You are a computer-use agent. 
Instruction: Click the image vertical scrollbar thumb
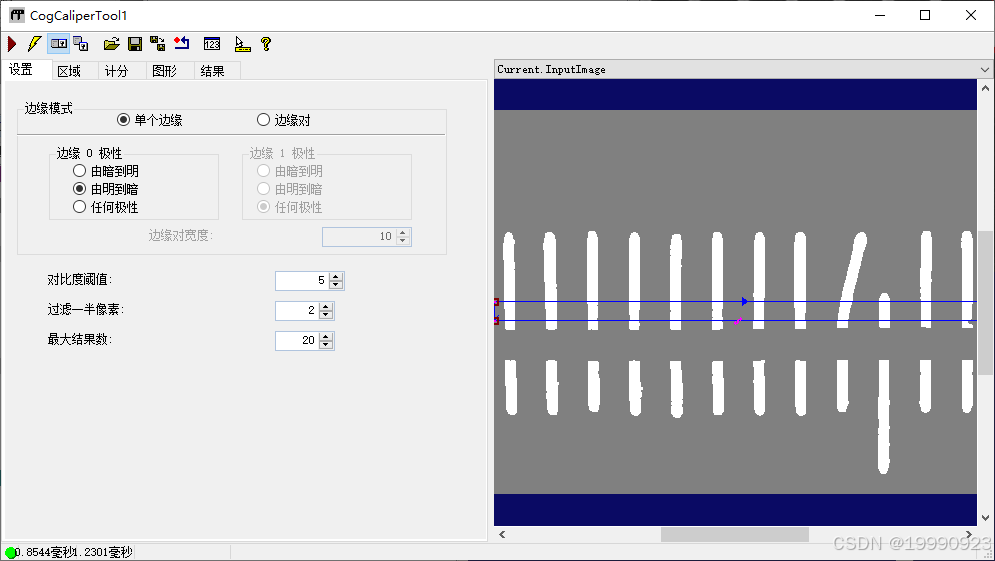tap(985, 303)
